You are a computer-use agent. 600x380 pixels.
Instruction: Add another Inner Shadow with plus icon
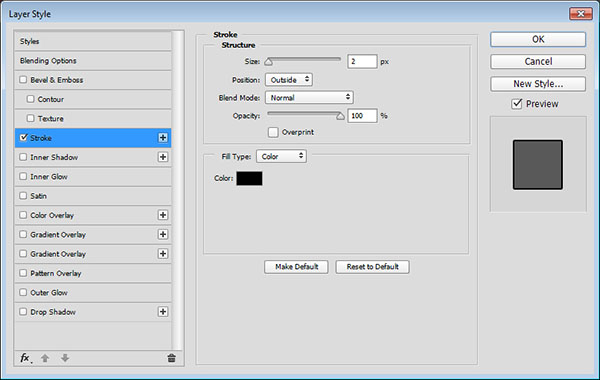click(163, 157)
